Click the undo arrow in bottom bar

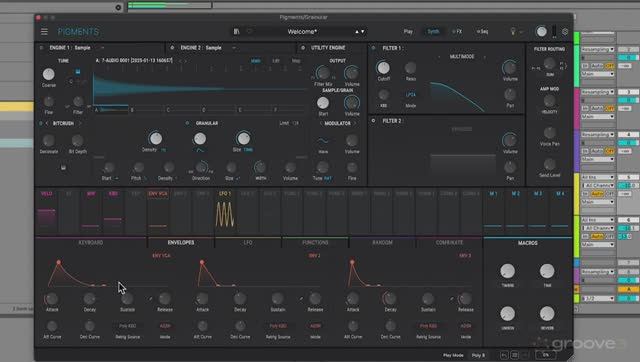[504, 355]
